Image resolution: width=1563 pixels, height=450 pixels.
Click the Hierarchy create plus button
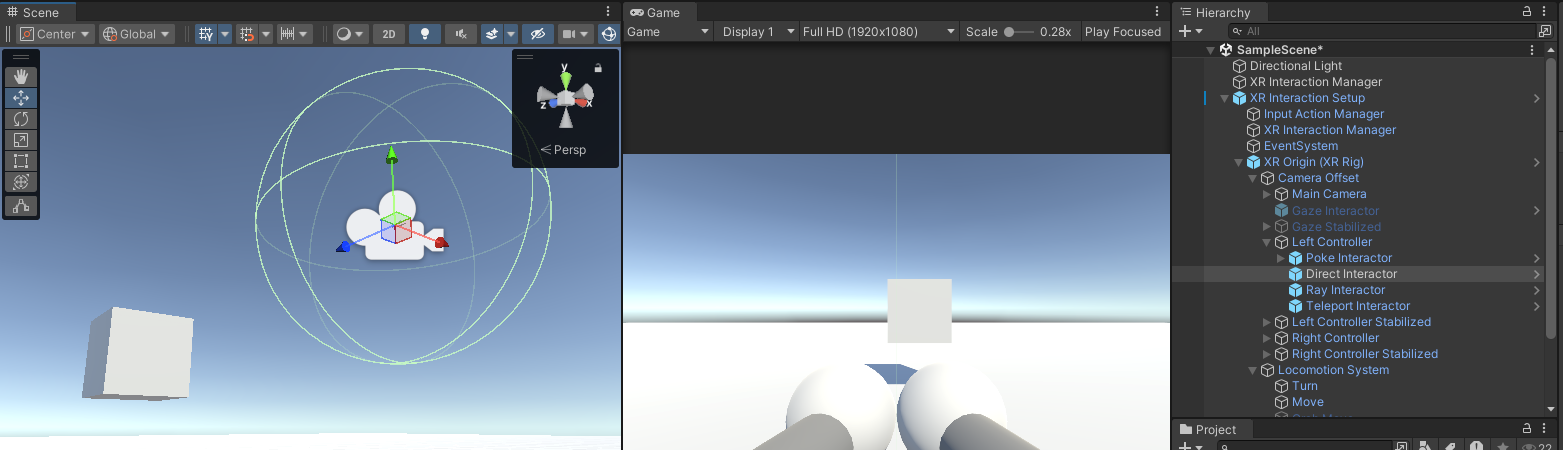point(1191,32)
